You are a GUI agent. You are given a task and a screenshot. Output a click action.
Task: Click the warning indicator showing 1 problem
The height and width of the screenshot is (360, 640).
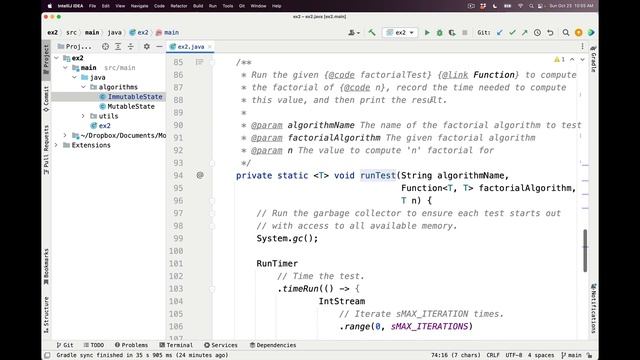point(559,60)
